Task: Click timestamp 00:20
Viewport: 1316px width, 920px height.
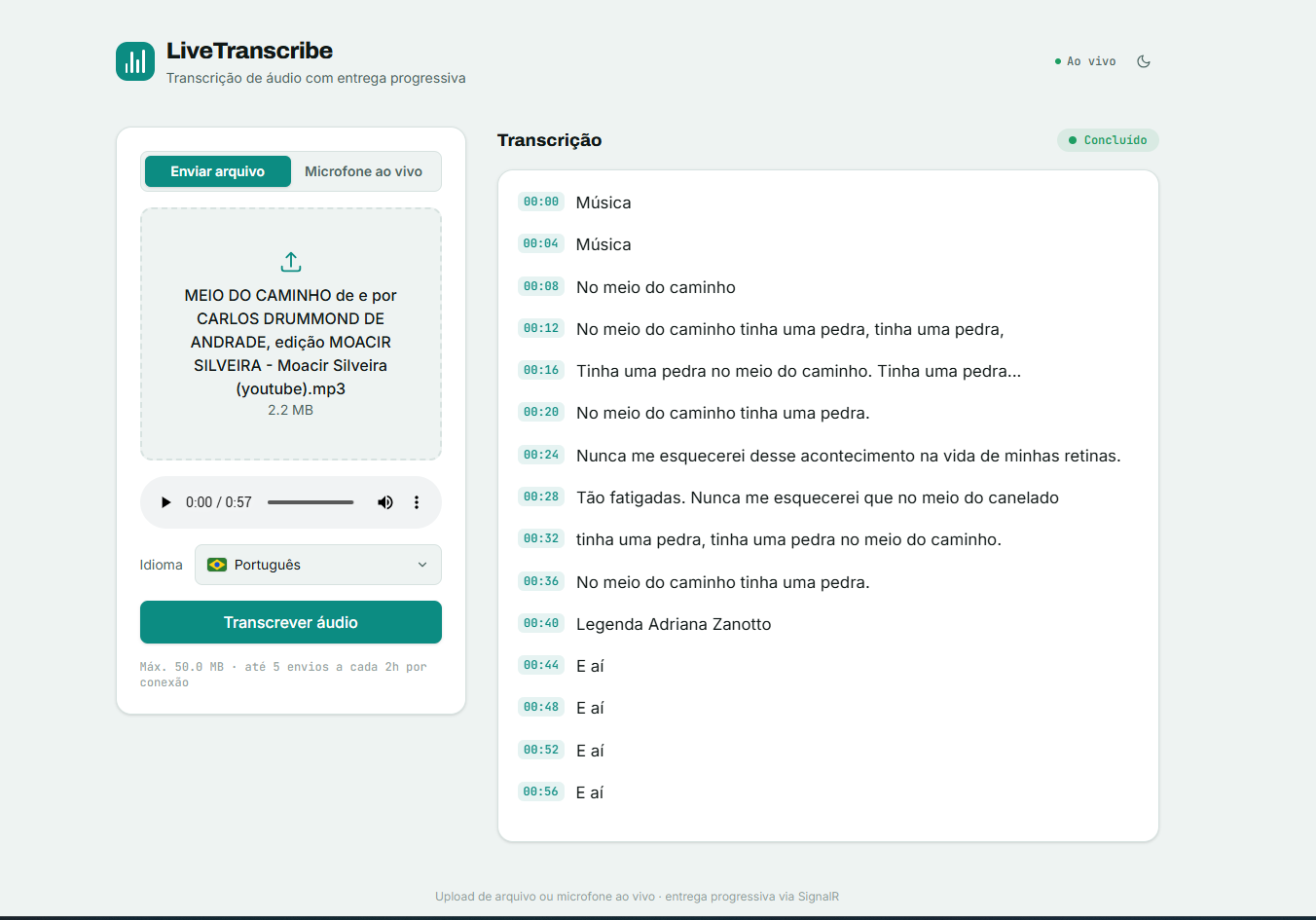Action: (x=541, y=412)
